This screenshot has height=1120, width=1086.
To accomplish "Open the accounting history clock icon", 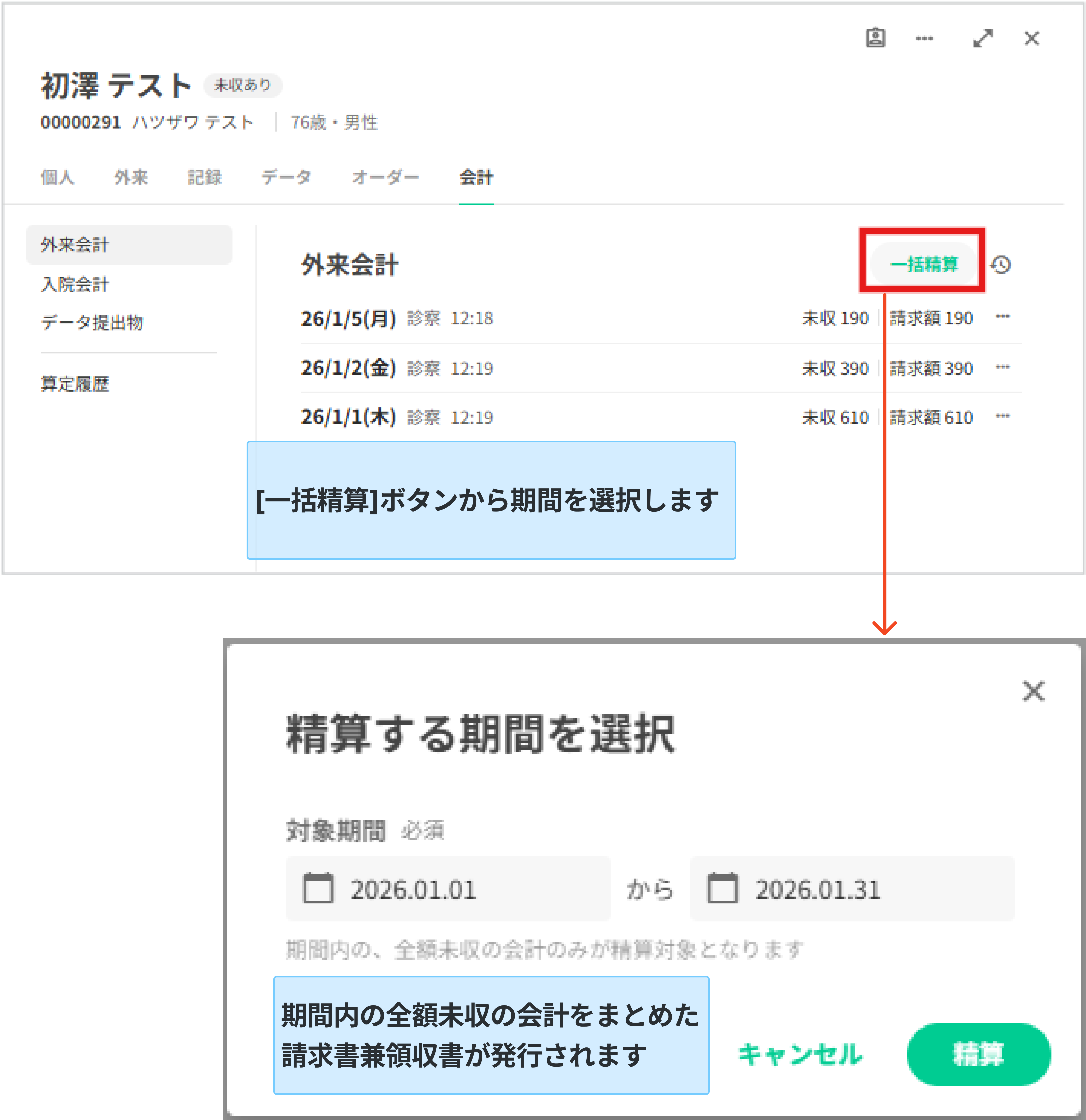I will [1001, 265].
